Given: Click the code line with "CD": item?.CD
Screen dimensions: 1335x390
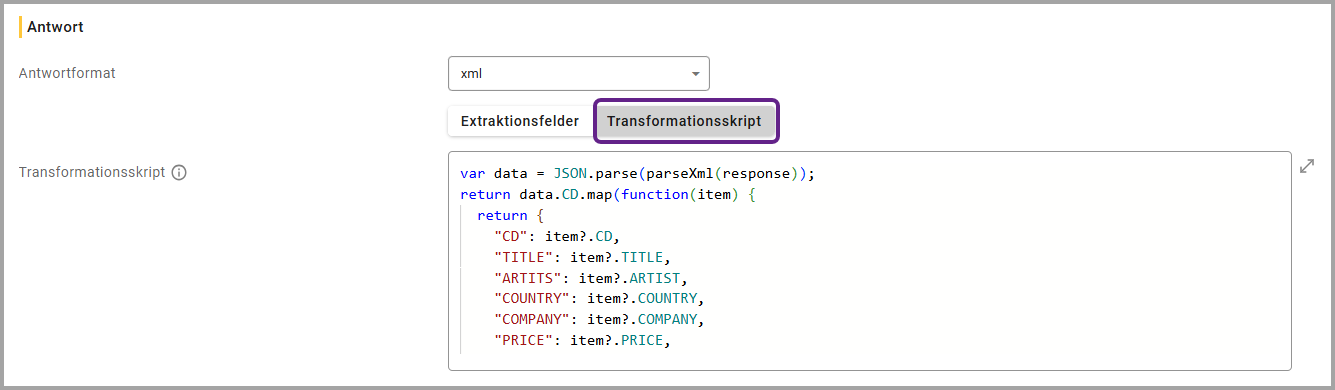Looking at the screenshot, I should pyautogui.click(x=556, y=236).
